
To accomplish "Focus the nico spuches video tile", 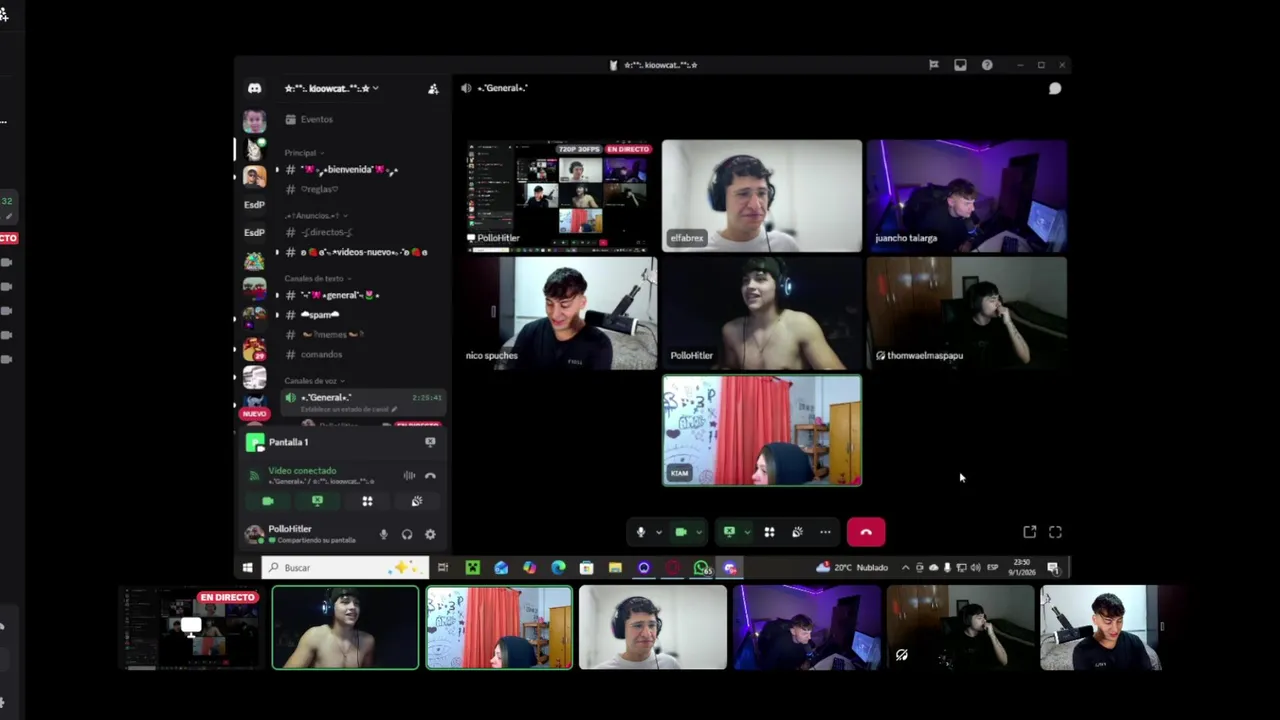I will click(x=558, y=313).
